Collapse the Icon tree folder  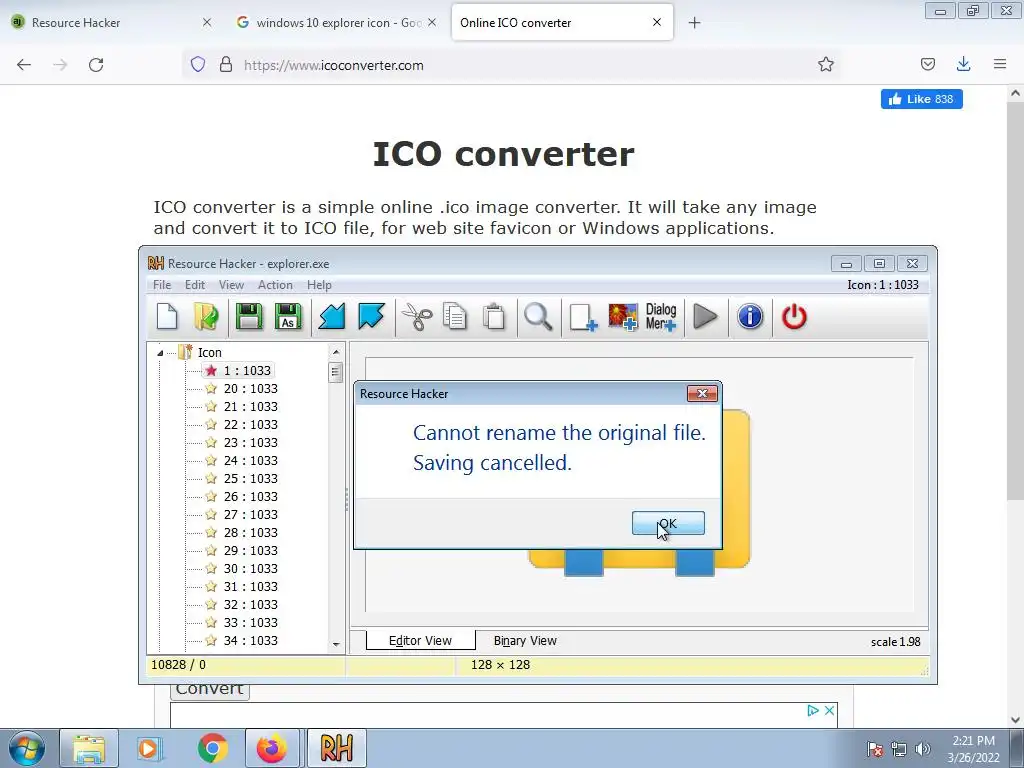coord(160,353)
